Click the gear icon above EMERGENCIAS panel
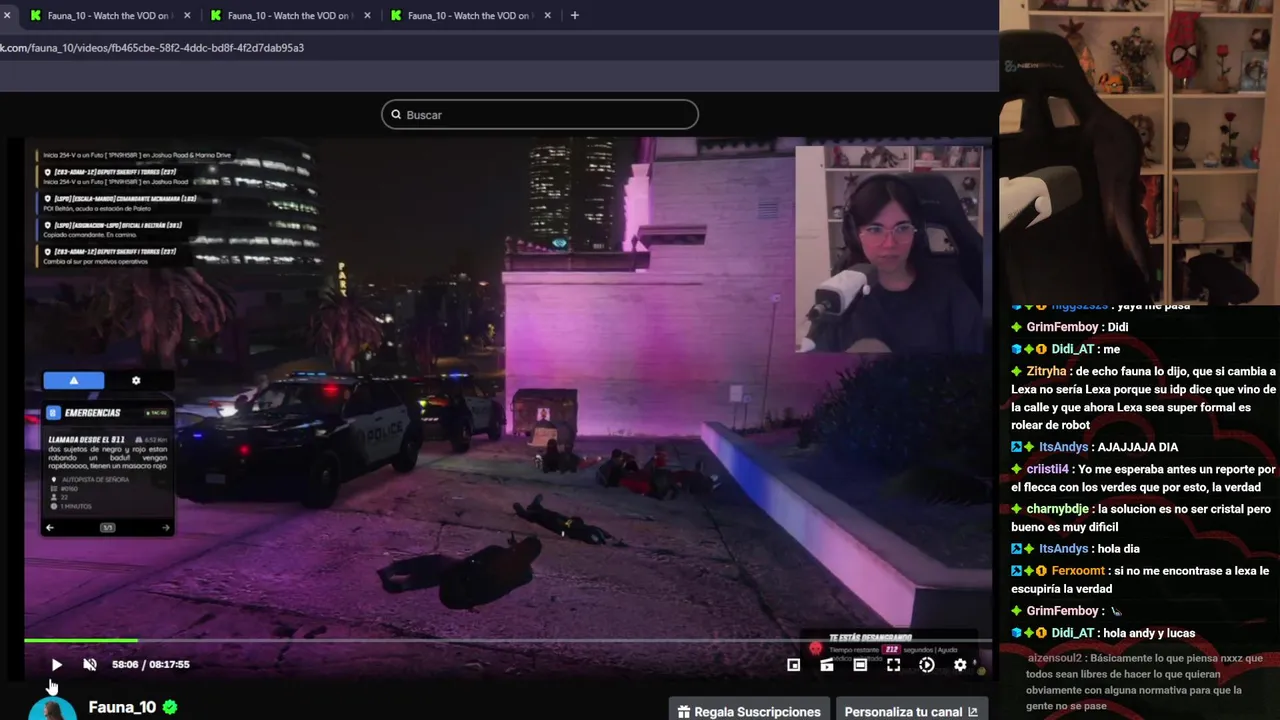 pyautogui.click(x=136, y=380)
